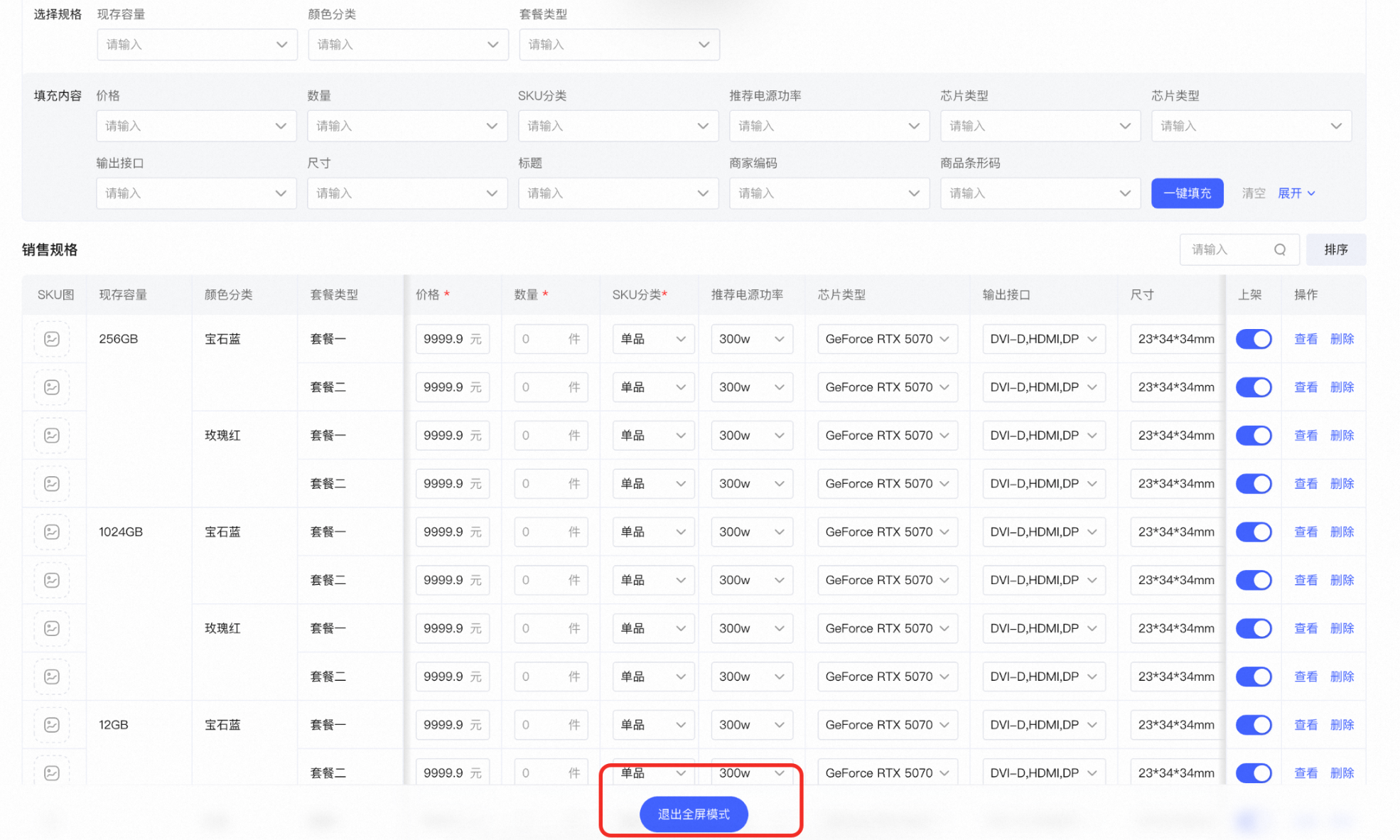The height and width of the screenshot is (840, 1400).
Task: Open the 商家编码 fill-content dropdown
Action: [829, 193]
